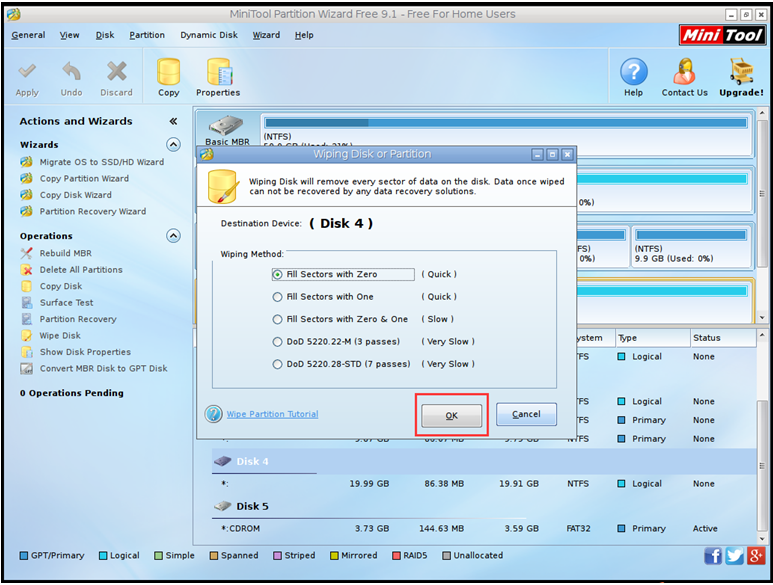Image resolution: width=773 pixels, height=585 pixels.
Task: Open the Disk menu
Action: 105,35
